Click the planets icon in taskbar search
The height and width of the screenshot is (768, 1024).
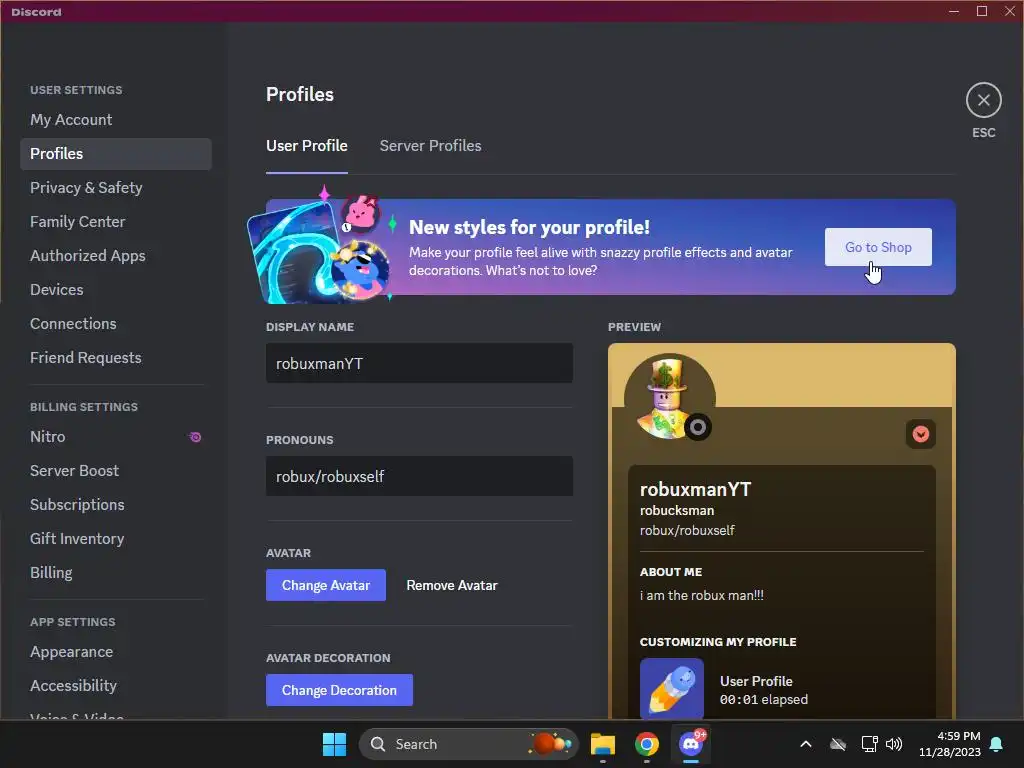(551, 744)
